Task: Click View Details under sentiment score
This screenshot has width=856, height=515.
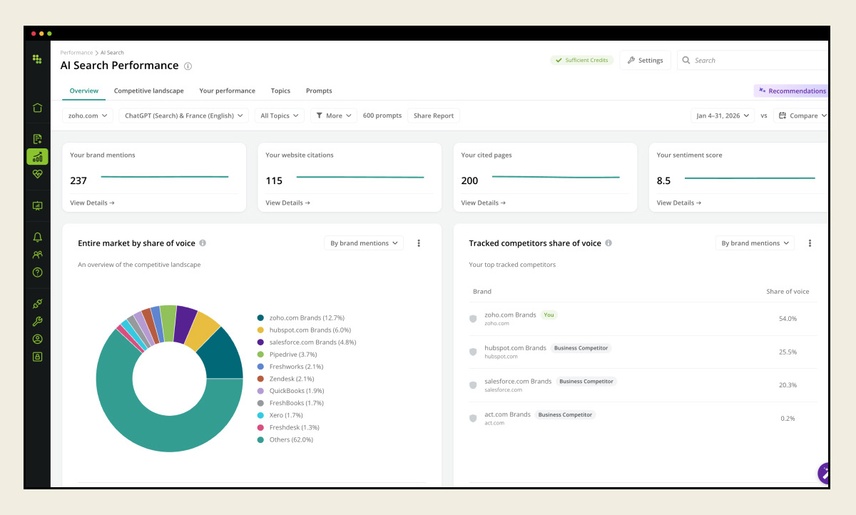Action: [x=679, y=203]
